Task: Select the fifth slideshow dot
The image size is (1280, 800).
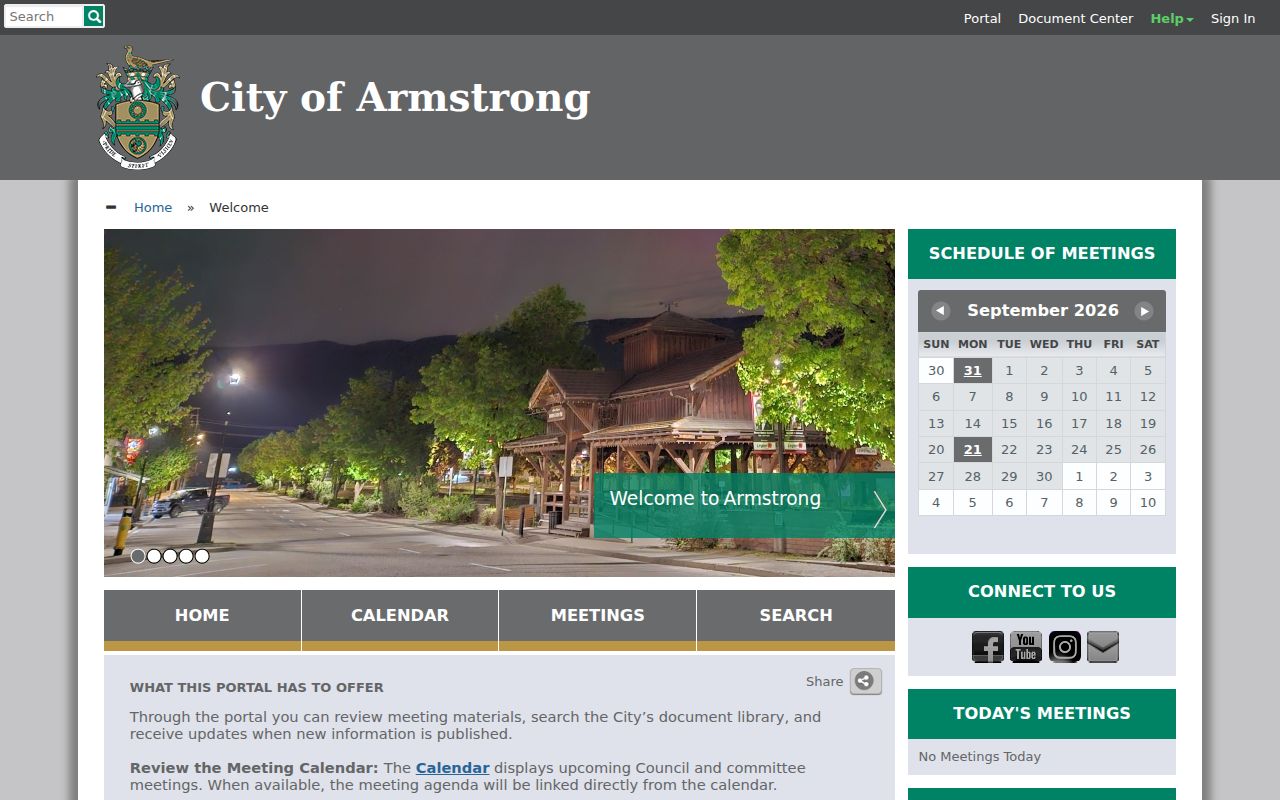Action: pos(202,556)
